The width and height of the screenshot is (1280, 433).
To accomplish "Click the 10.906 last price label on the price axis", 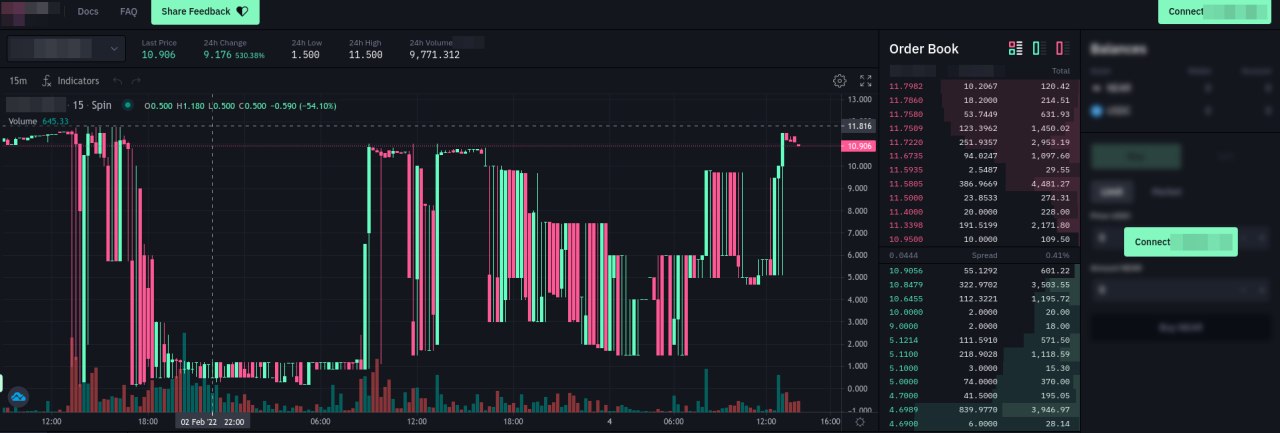I will coord(859,146).
